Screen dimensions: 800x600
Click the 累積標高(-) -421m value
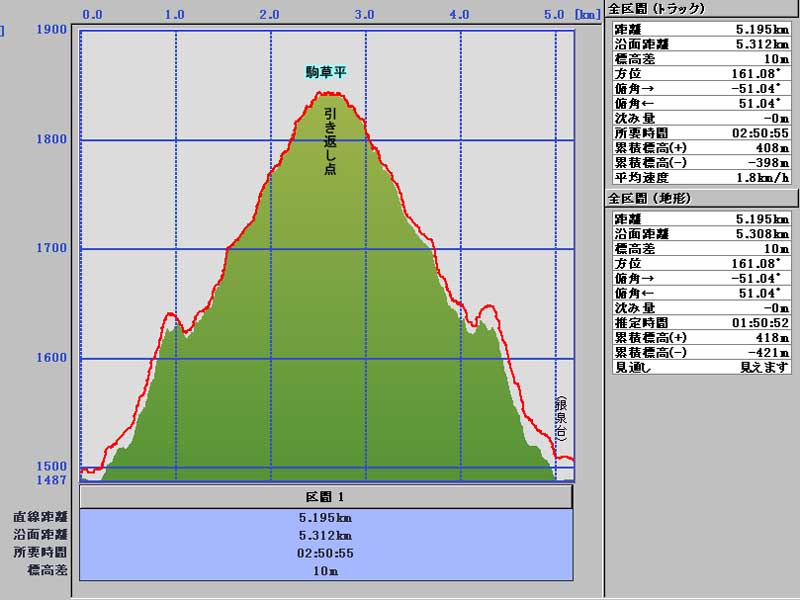(745, 353)
